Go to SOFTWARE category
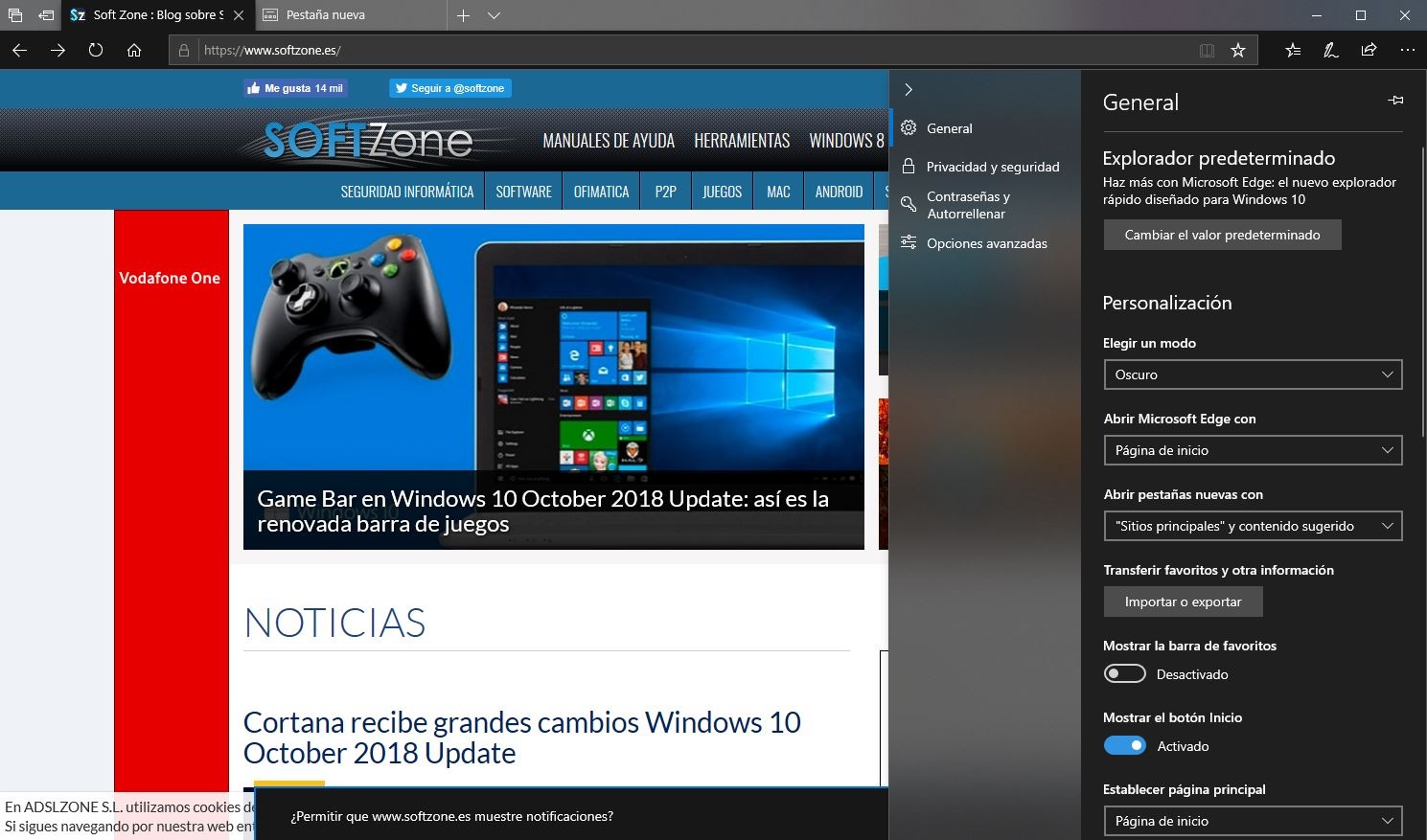 point(523,192)
